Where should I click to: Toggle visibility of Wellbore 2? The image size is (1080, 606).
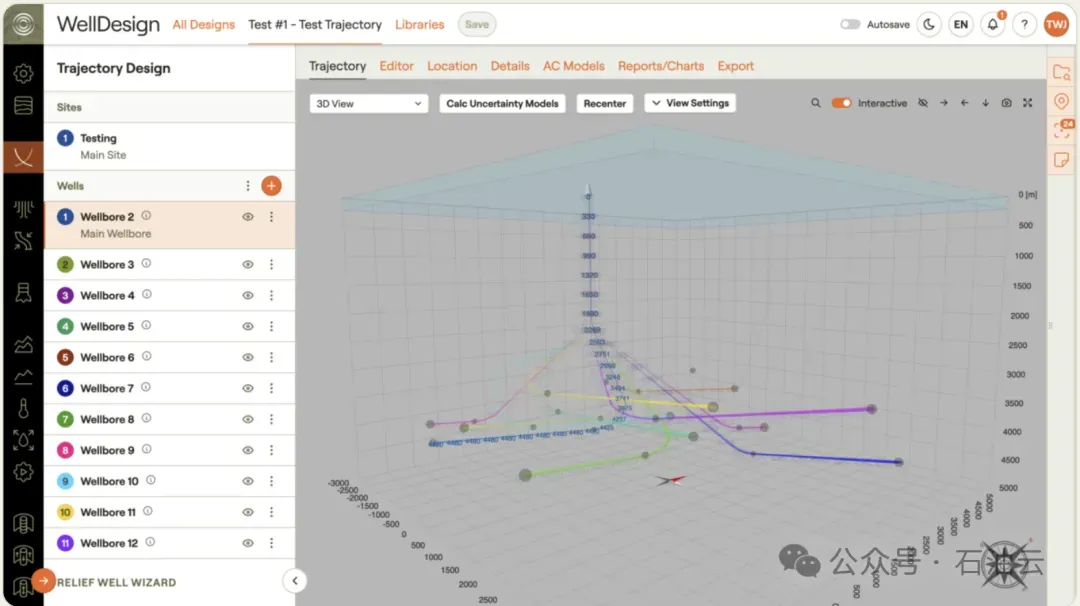coord(248,216)
